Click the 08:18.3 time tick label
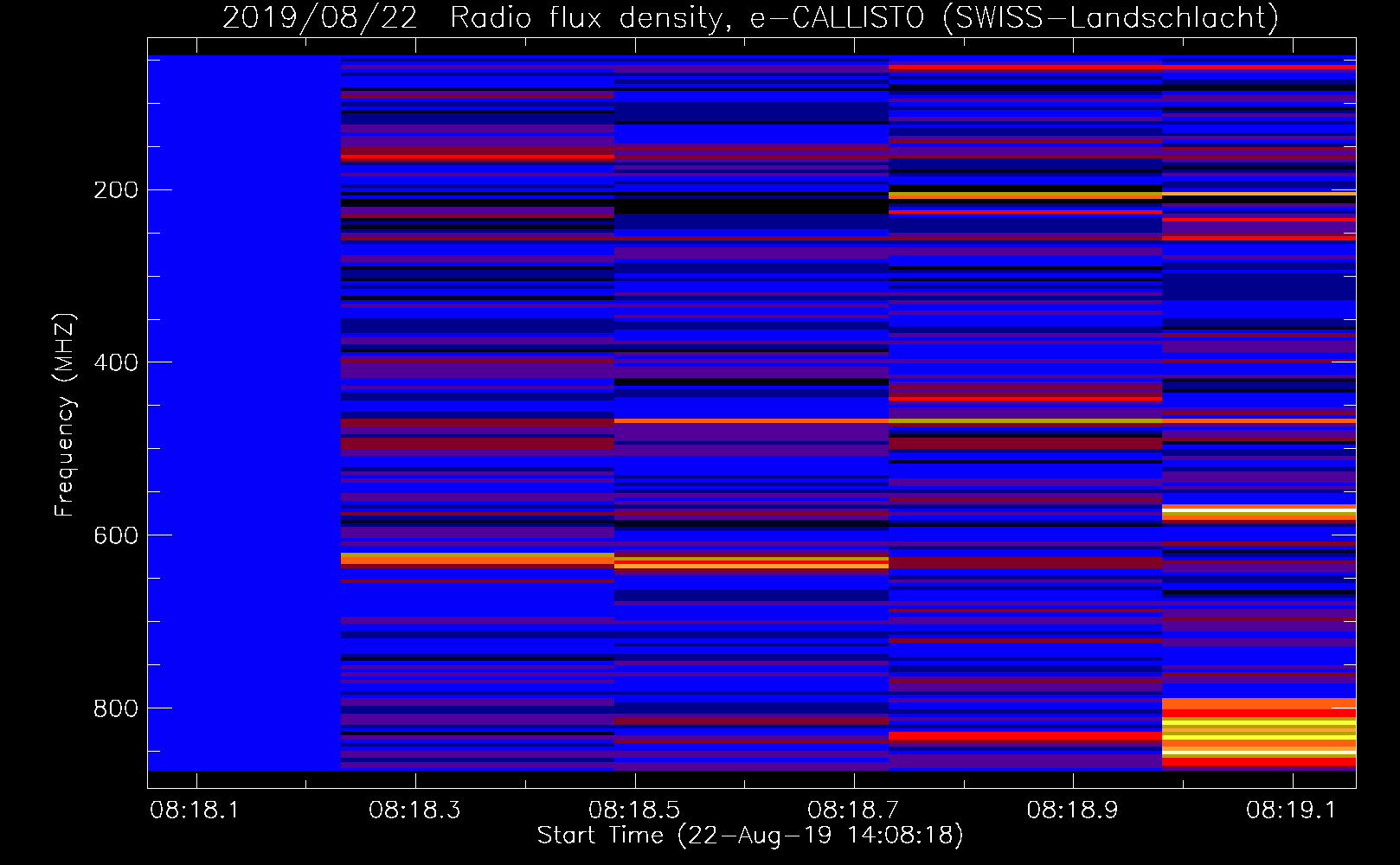This screenshot has width=1400, height=865. click(x=414, y=810)
